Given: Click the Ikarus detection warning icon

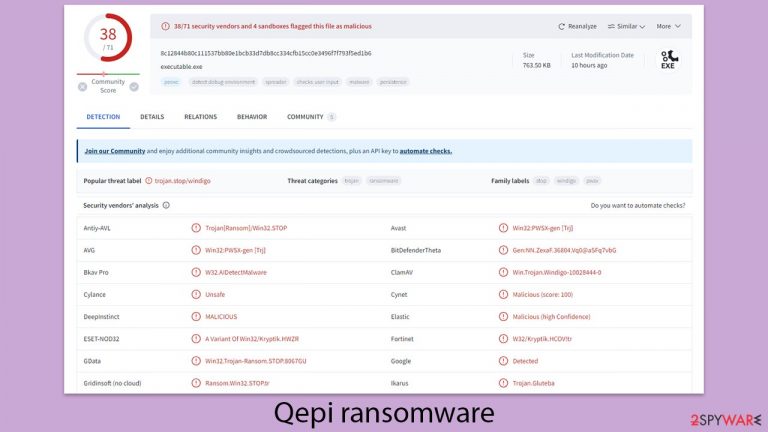Looking at the screenshot, I should pyautogui.click(x=503, y=383).
